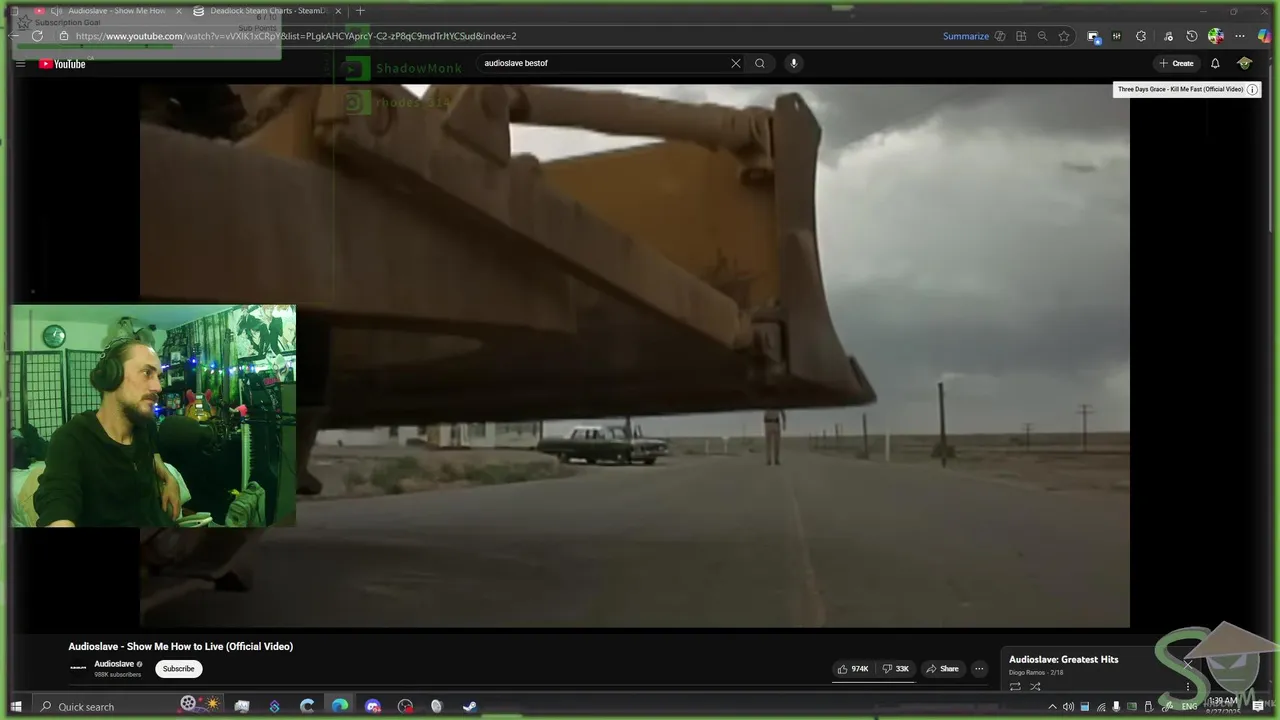View site information lock icon
This screenshot has height=720, width=1280.
(64, 36)
